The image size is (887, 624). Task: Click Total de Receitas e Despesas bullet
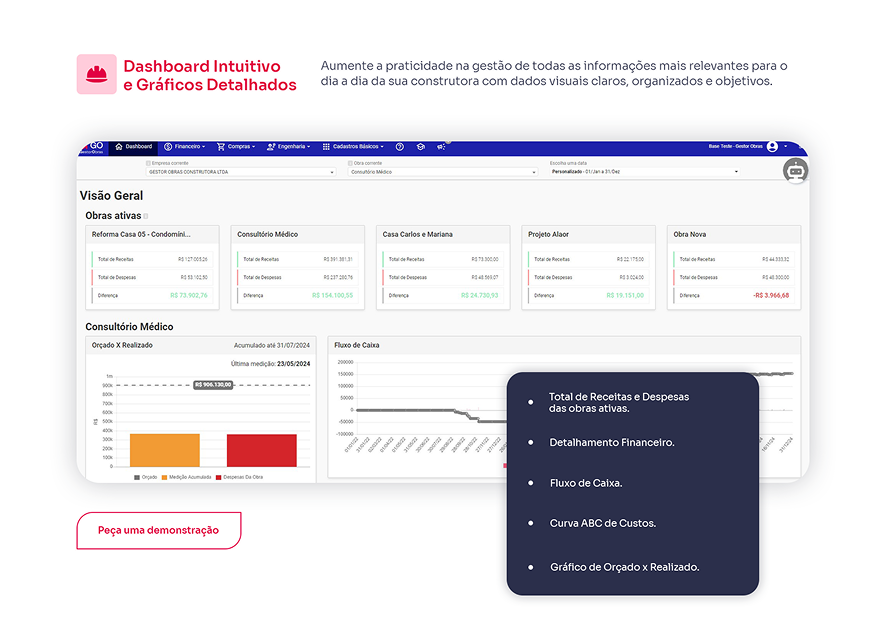point(619,402)
